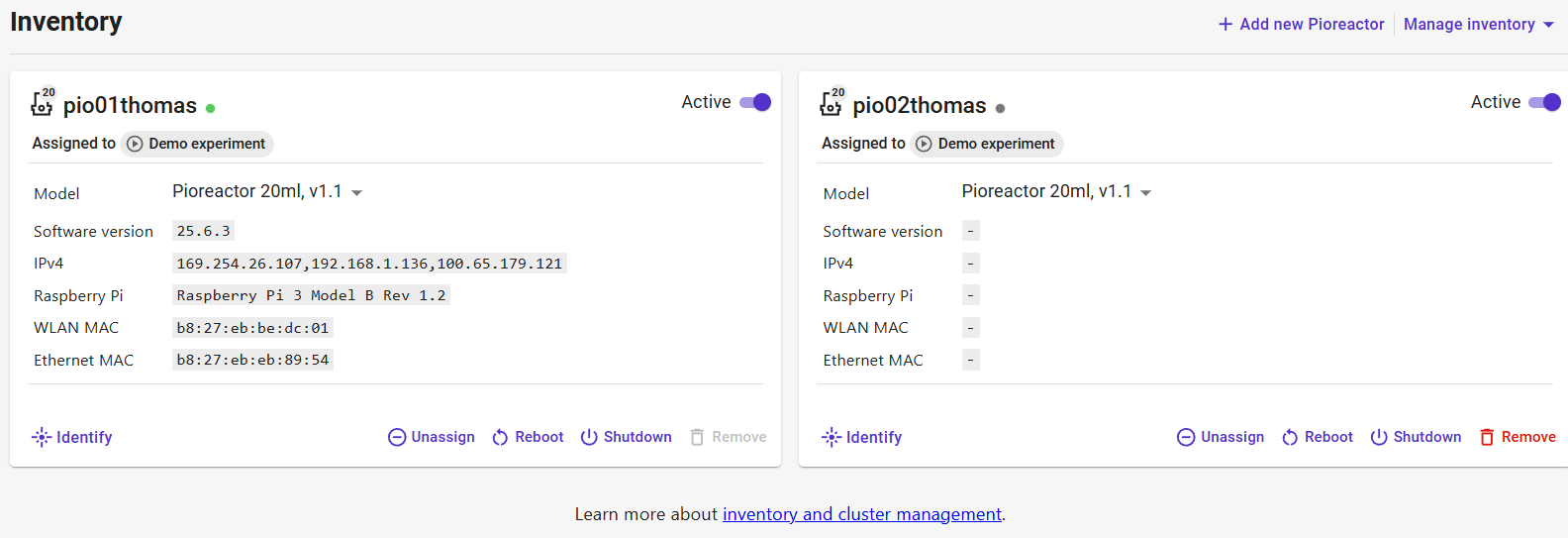The width and height of the screenshot is (1568, 538).
Task: Click the red Remove trash icon for pio02thomas
Action: tap(1487, 437)
